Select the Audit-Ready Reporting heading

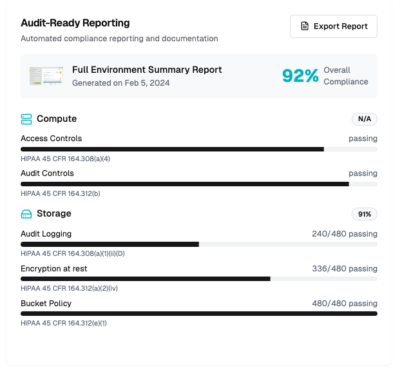point(75,23)
